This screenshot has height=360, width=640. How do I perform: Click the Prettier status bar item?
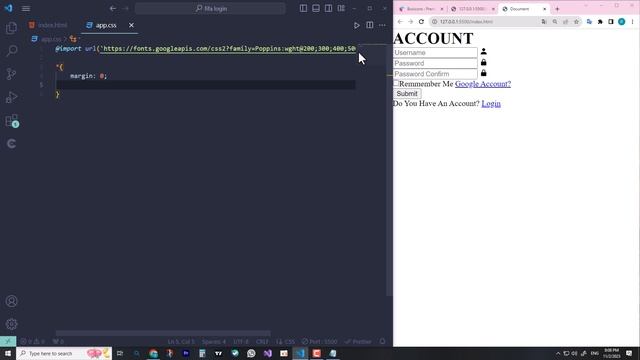point(358,342)
